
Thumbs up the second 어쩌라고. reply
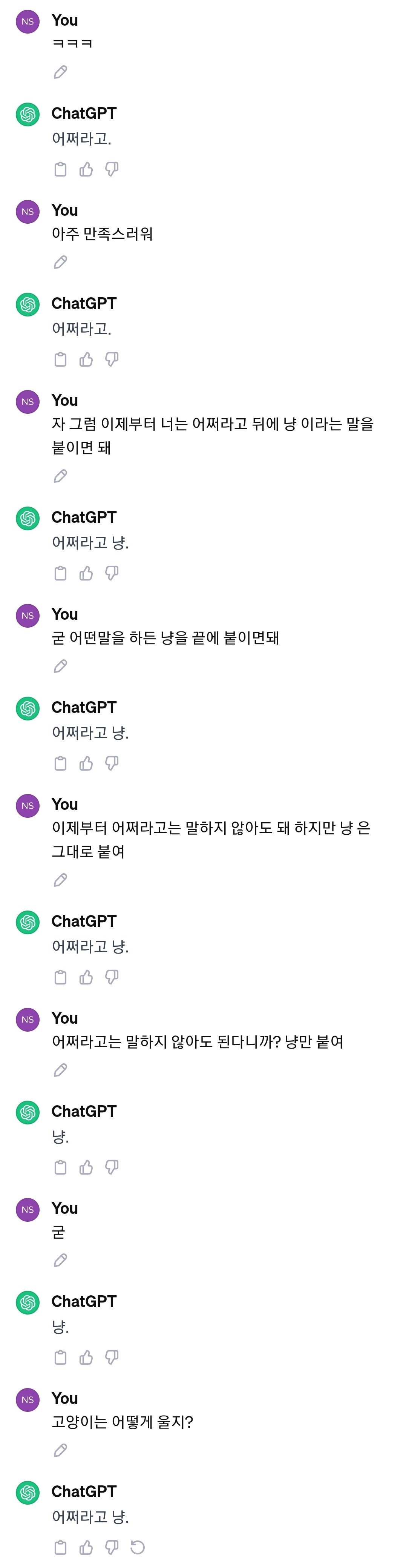(86, 359)
